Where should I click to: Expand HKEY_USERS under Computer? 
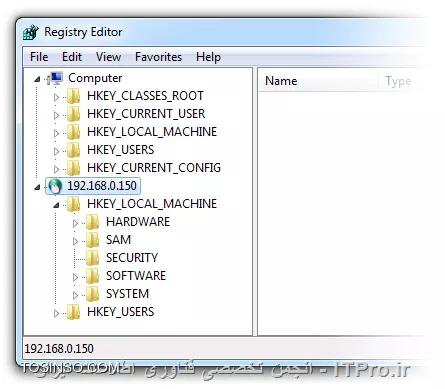56,151
